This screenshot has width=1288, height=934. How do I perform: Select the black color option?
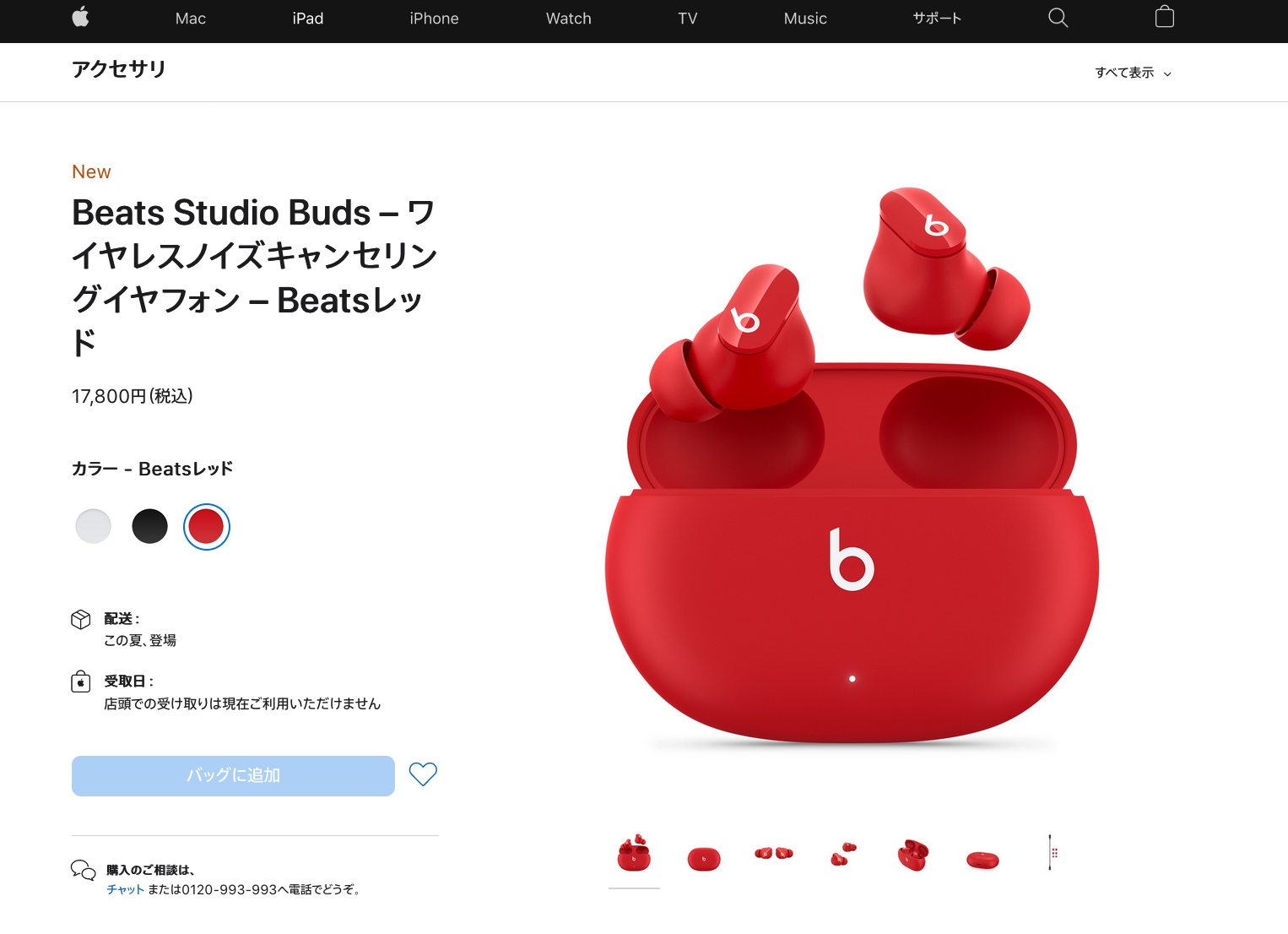pyautogui.click(x=150, y=527)
